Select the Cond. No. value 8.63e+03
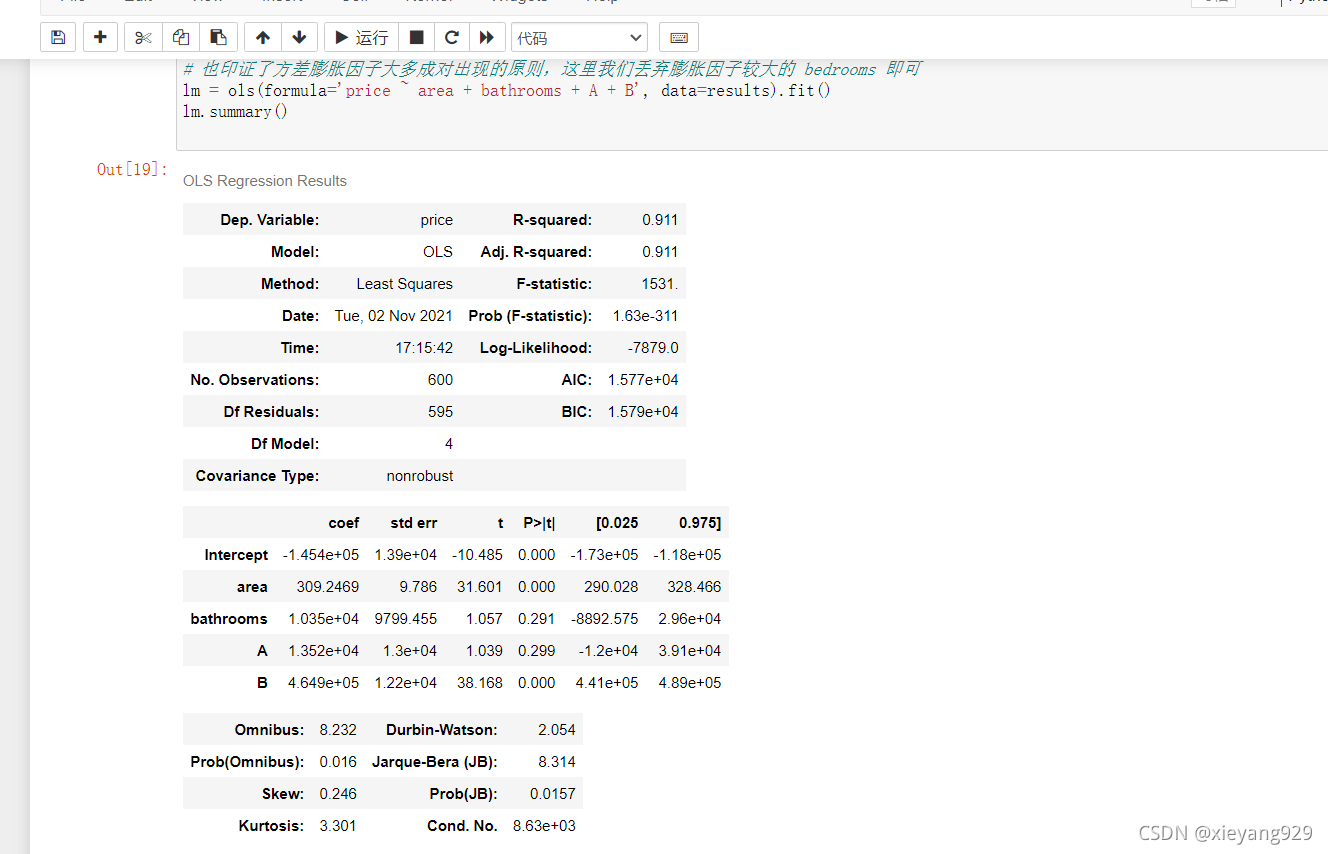The height and width of the screenshot is (854, 1328). pyautogui.click(x=544, y=826)
